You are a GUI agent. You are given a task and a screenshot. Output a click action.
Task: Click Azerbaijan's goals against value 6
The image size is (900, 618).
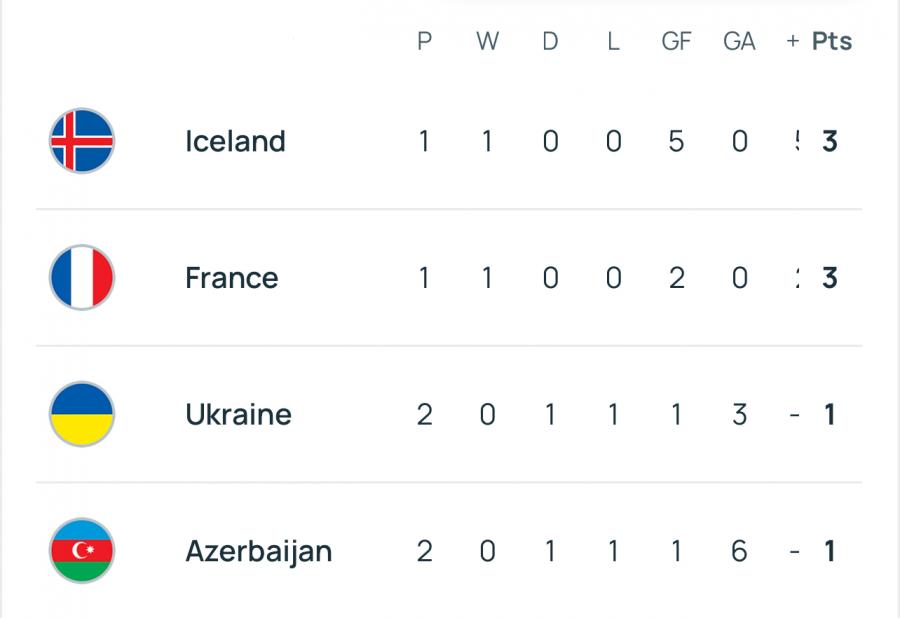click(739, 551)
